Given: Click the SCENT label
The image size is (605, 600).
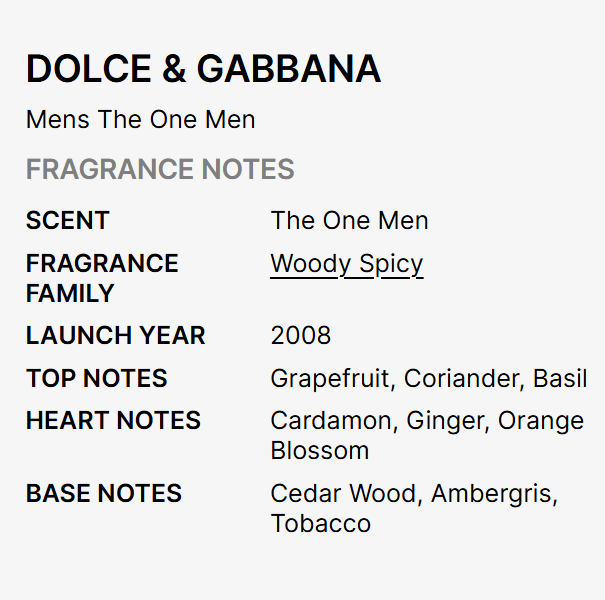Looking at the screenshot, I should (x=67, y=221).
